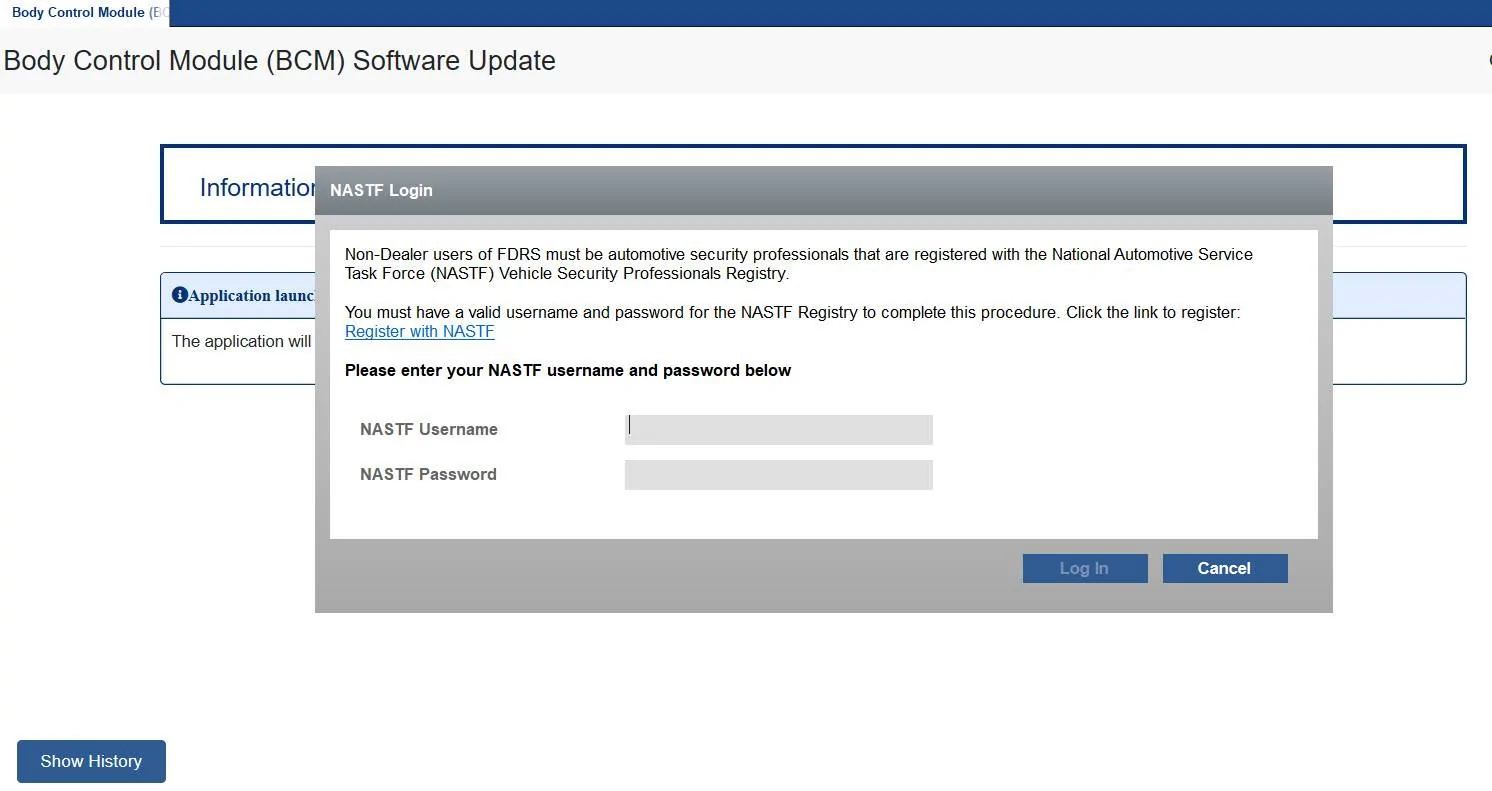The image size is (1492, 791).
Task: Click the info icon beside Application launch
Action: (180, 295)
